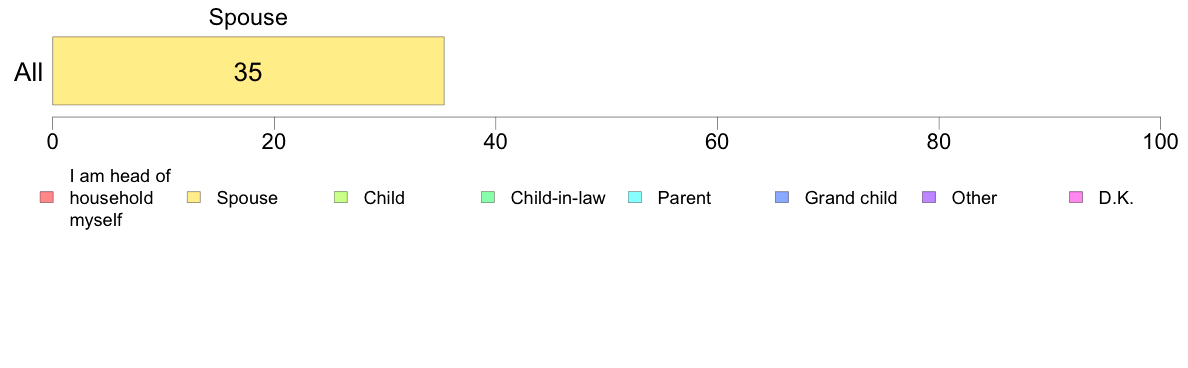Click the green Child-in-law legend swatch
Screen dimensions: 1188x368
coord(488,198)
